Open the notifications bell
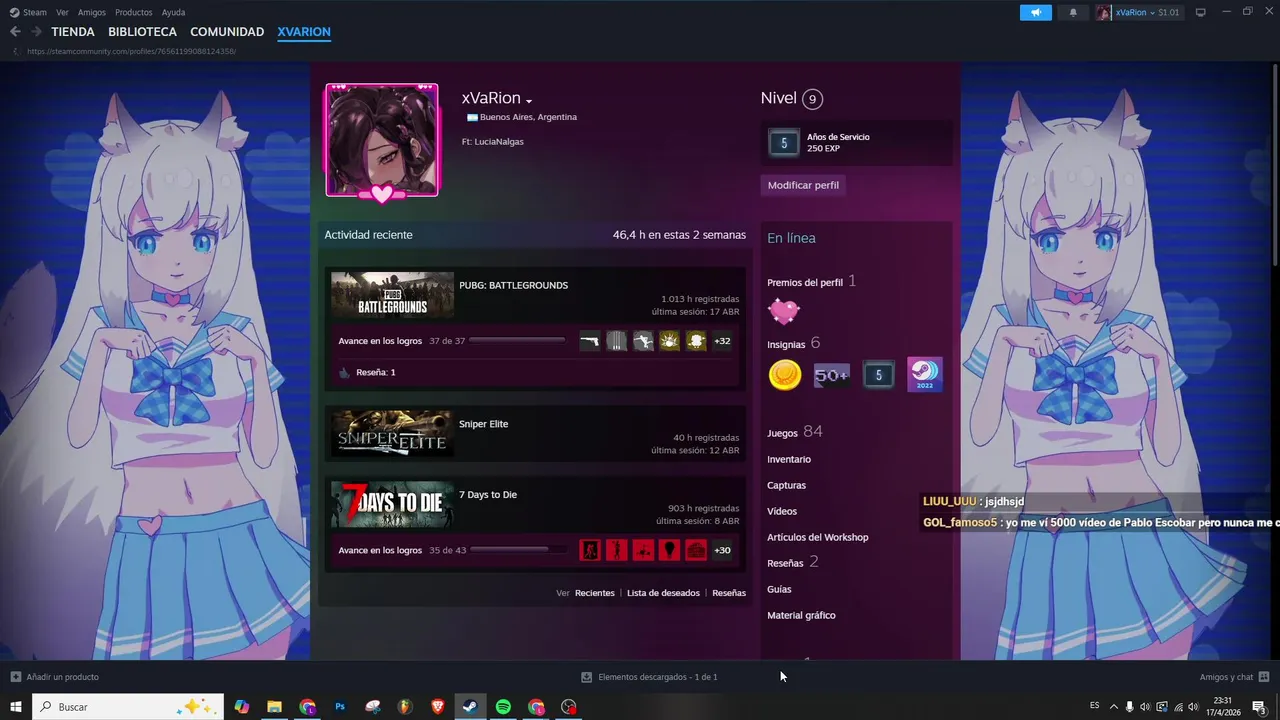 [1073, 12]
